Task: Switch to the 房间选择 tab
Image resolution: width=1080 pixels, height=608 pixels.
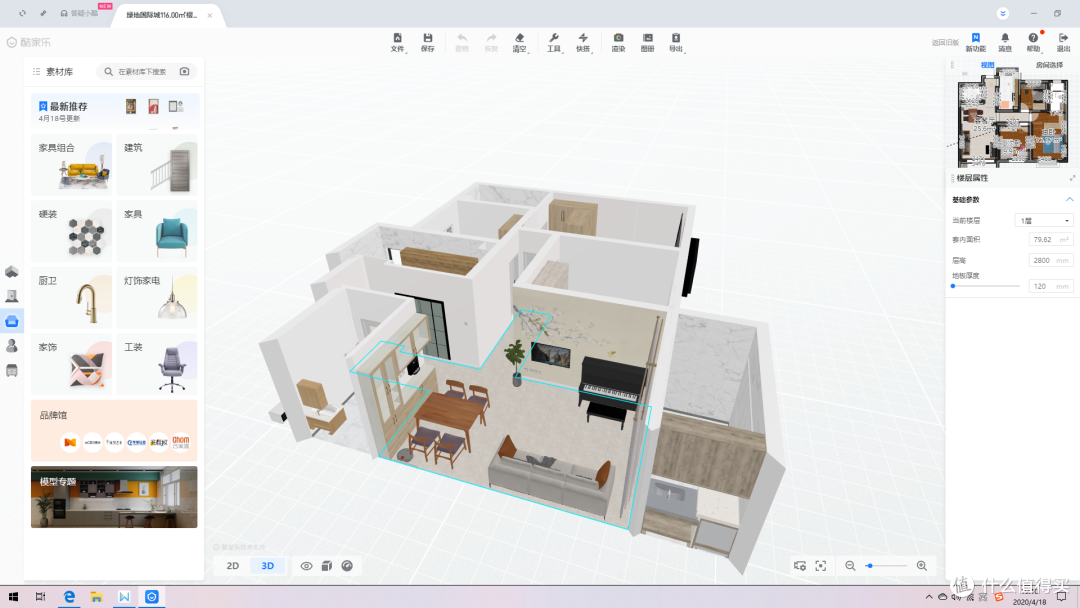Action: pos(1049,65)
